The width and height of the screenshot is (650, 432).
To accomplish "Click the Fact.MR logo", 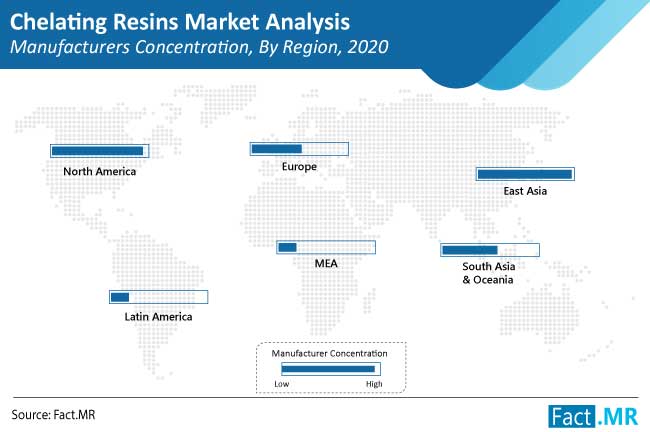I will 593,417.
